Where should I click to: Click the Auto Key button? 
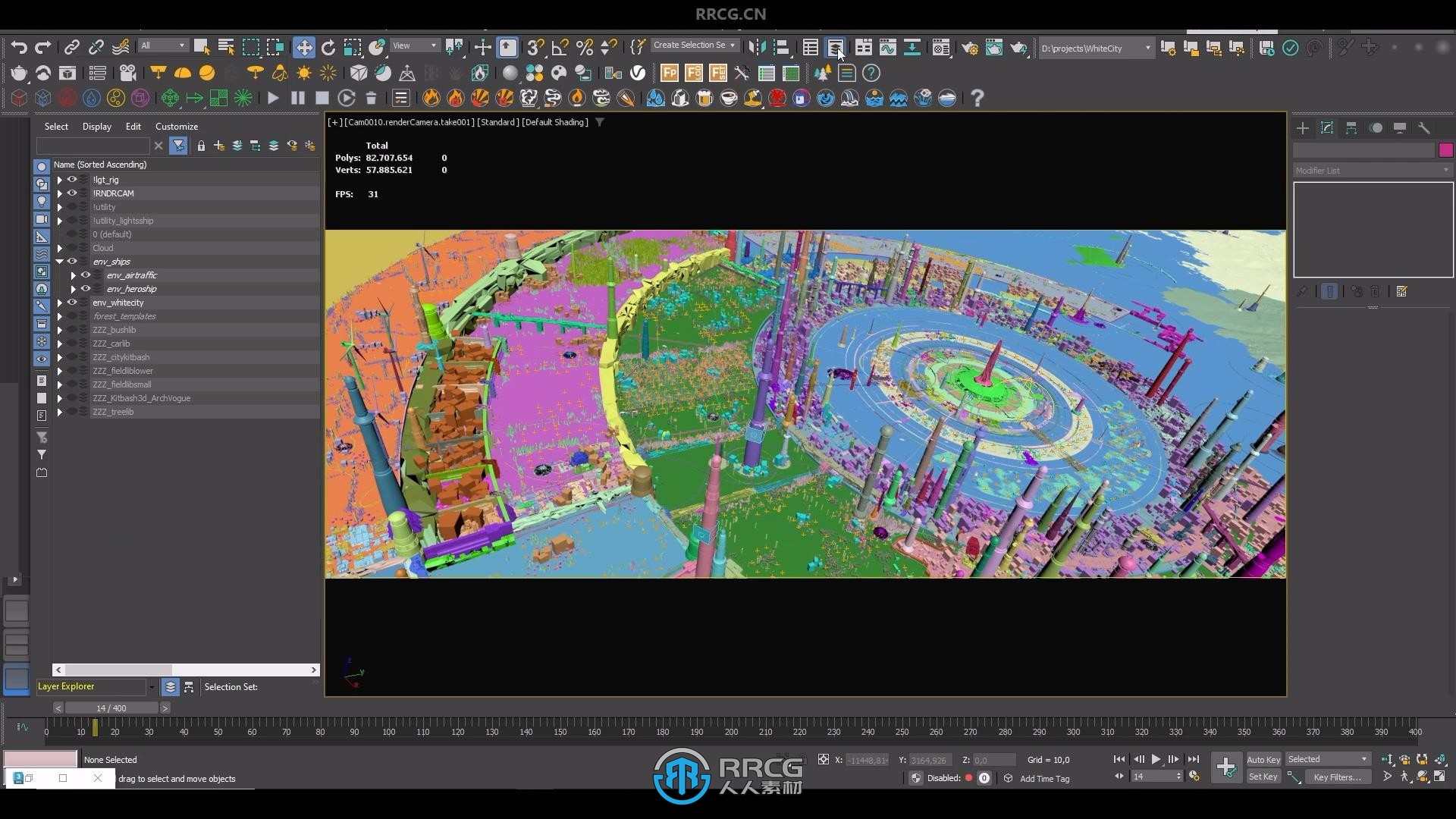coord(1263,759)
